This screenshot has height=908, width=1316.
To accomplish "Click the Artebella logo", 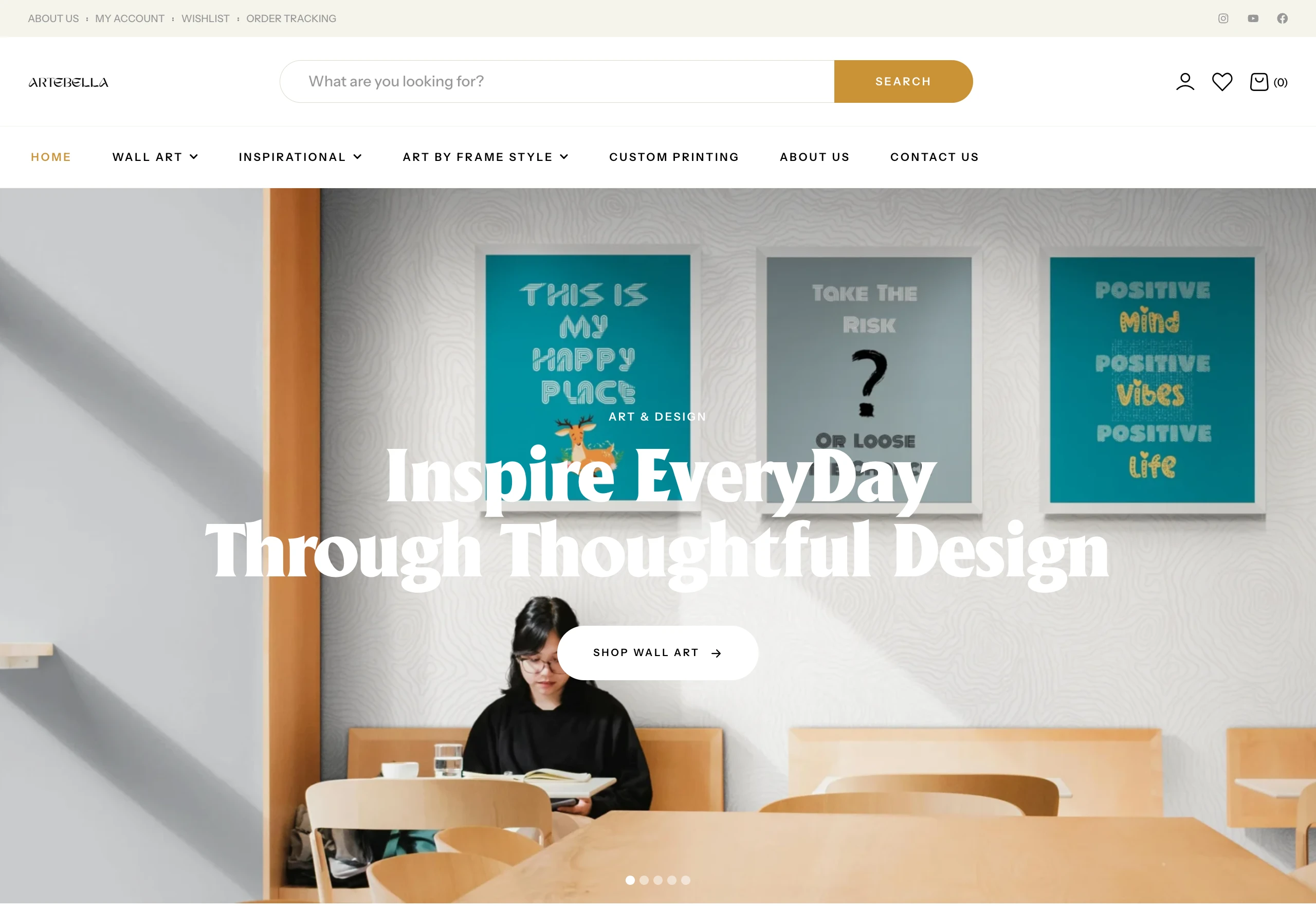I will 68,82.
